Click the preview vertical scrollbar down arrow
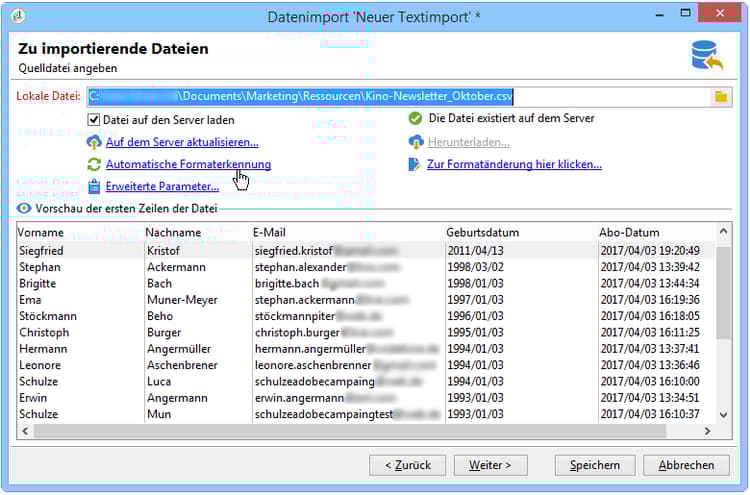The width and height of the screenshot is (750, 495). coord(723,415)
